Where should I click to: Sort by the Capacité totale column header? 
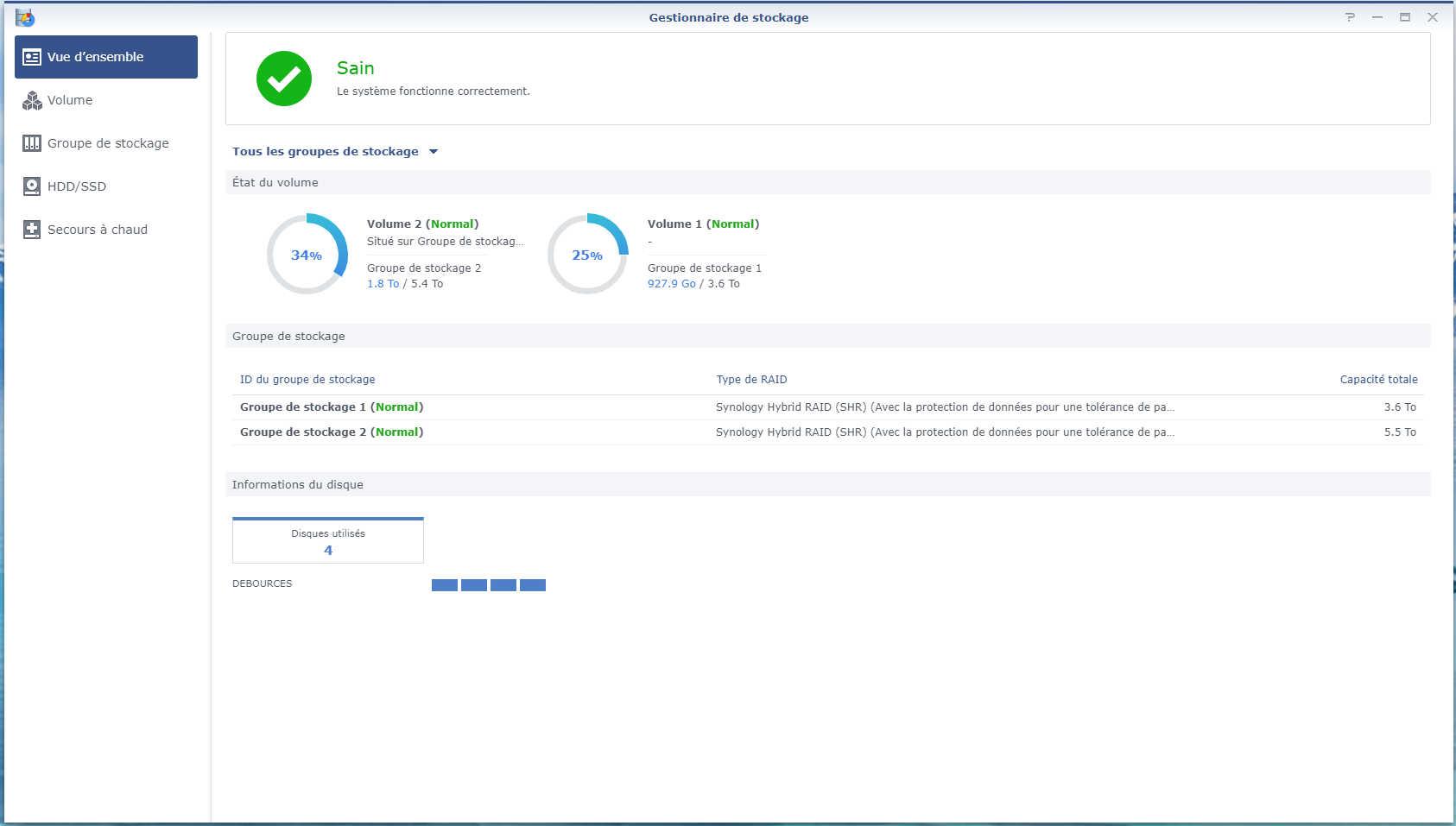tap(1378, 380)
